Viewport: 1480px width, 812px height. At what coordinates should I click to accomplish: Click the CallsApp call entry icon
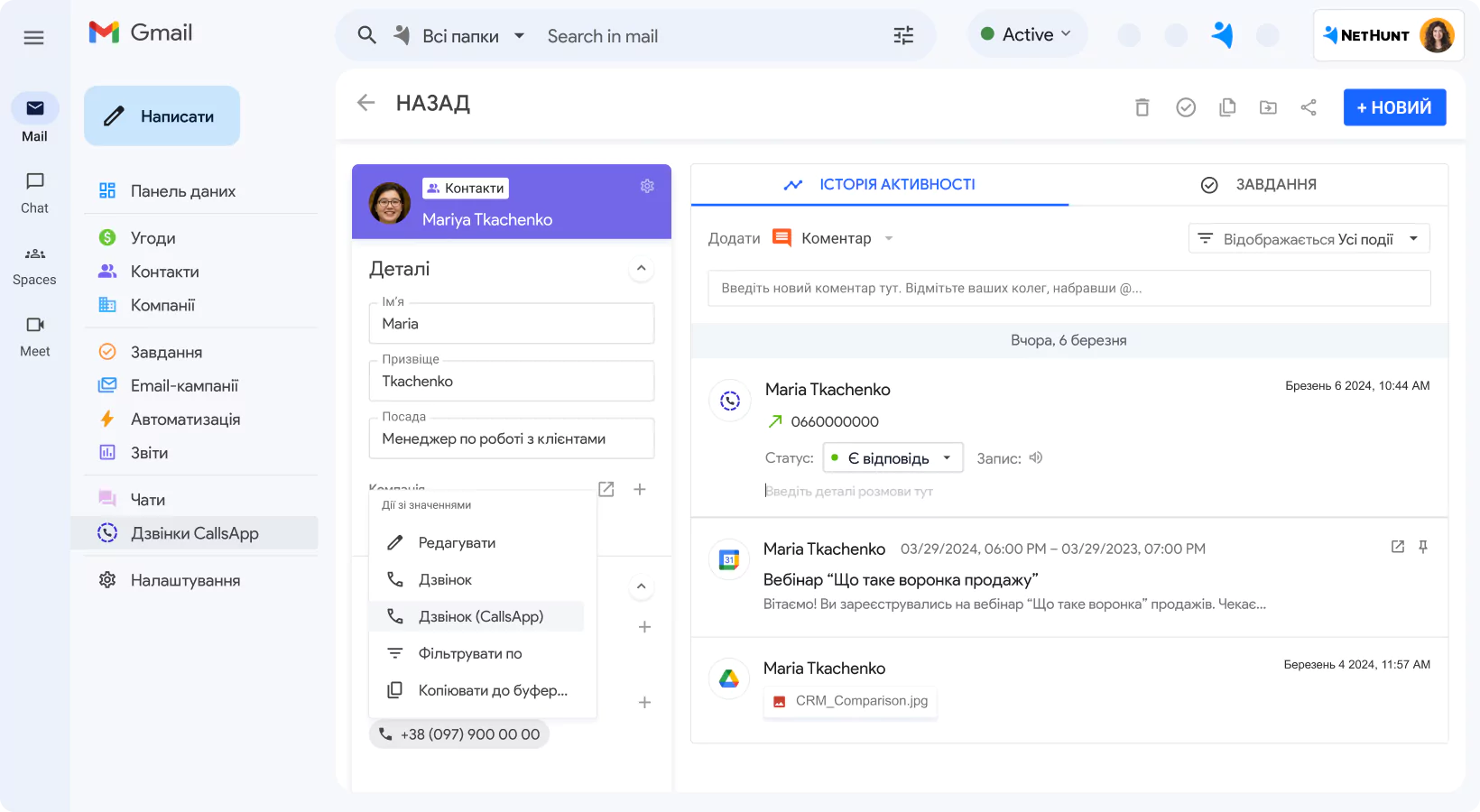tap(730, 401)
